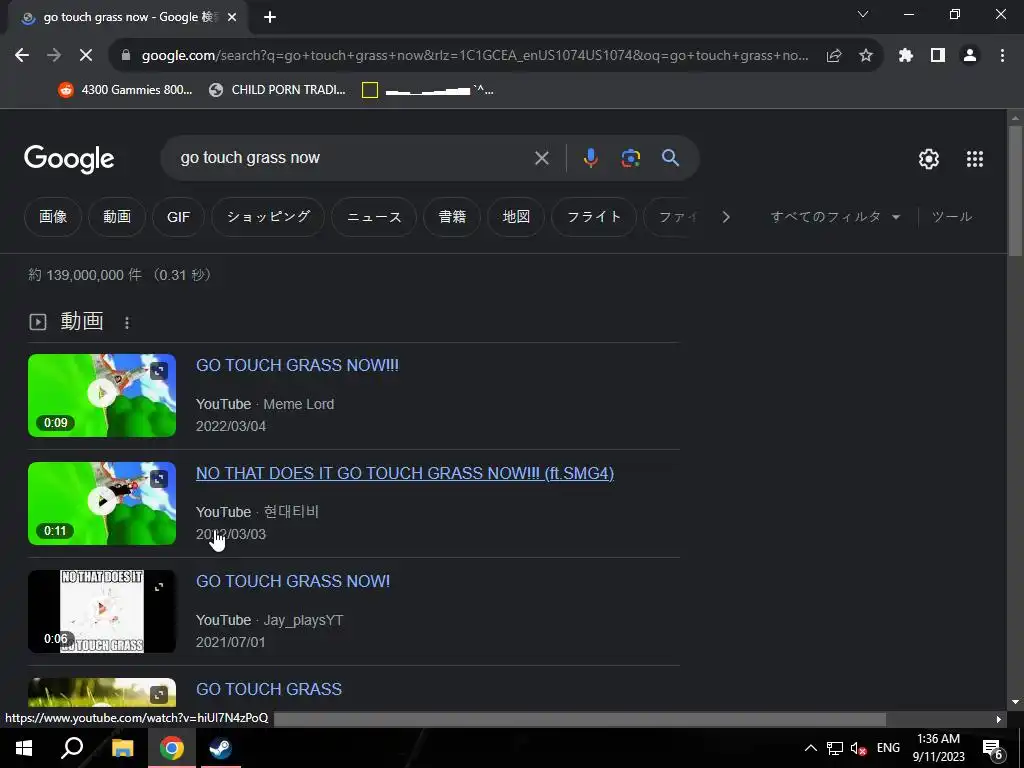Share this page from the address bar
This screenshot has height=768, width=1024.
coord(834,56)
